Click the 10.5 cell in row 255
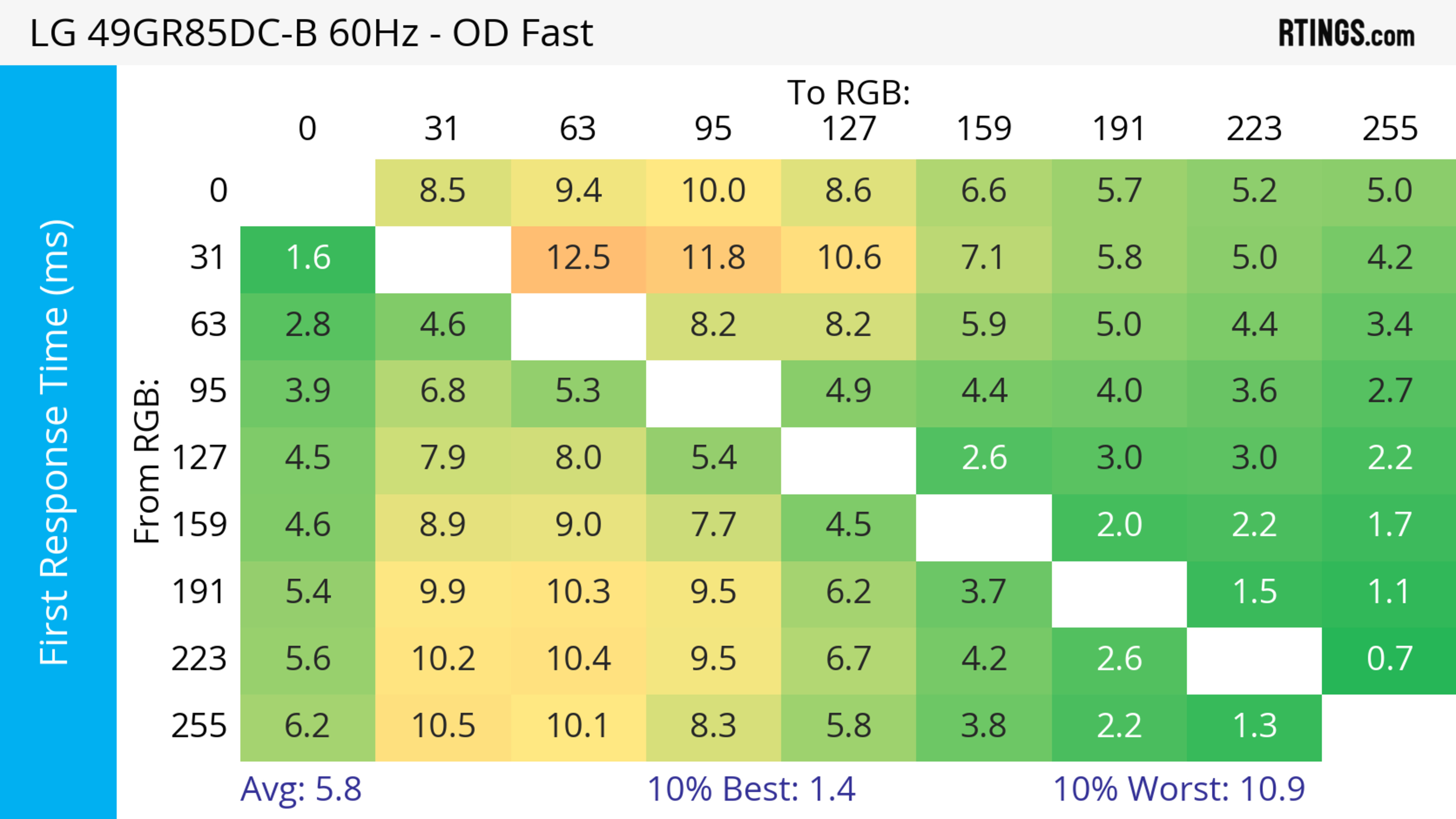This screenshot has width=1456, height=819. coord(443,727)
